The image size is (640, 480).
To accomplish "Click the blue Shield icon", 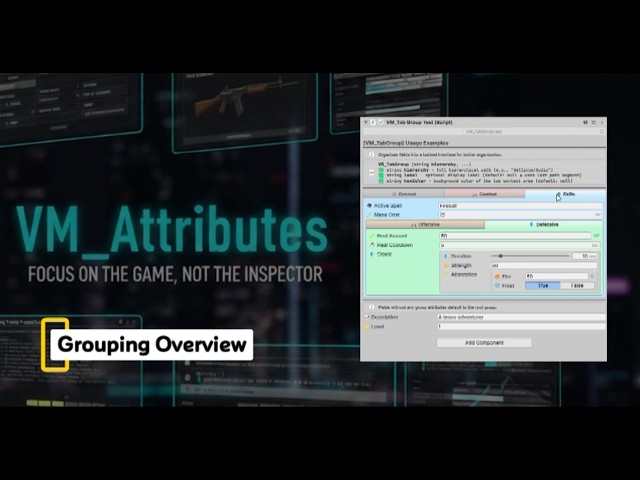I will (x=372, y=254).
